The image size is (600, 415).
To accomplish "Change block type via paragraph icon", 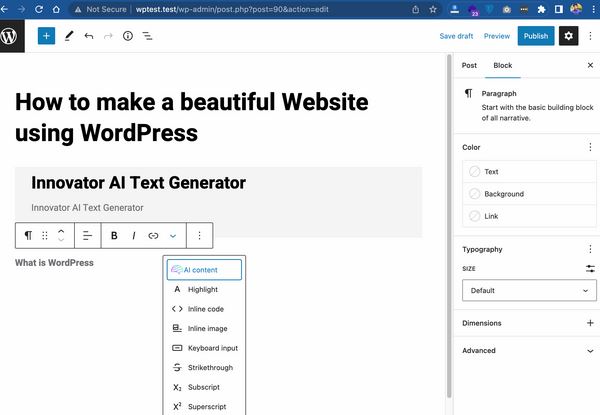I will 28,236.
